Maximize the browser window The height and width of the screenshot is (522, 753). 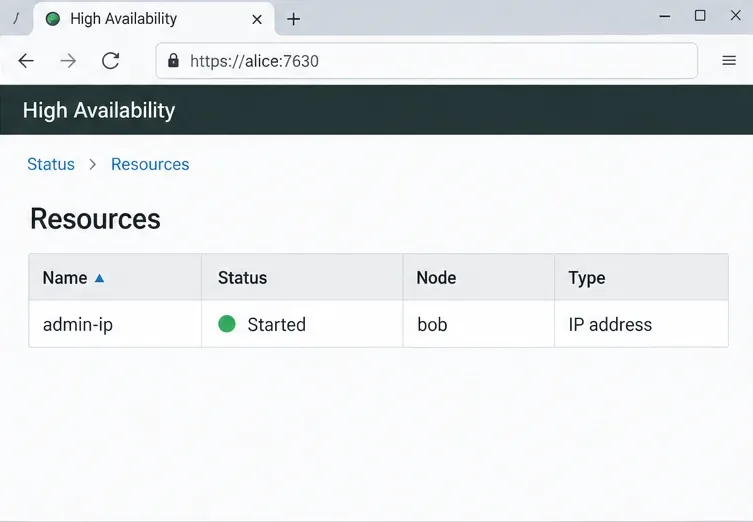point(700,16)
